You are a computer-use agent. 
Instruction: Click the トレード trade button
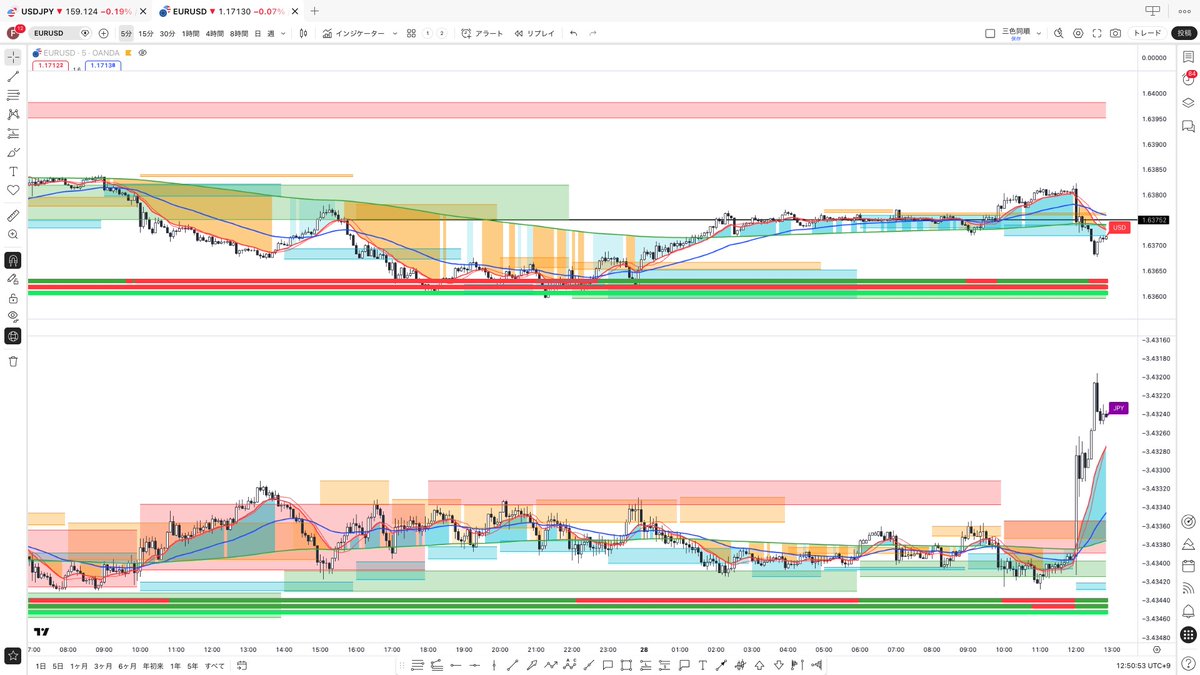1147,33
